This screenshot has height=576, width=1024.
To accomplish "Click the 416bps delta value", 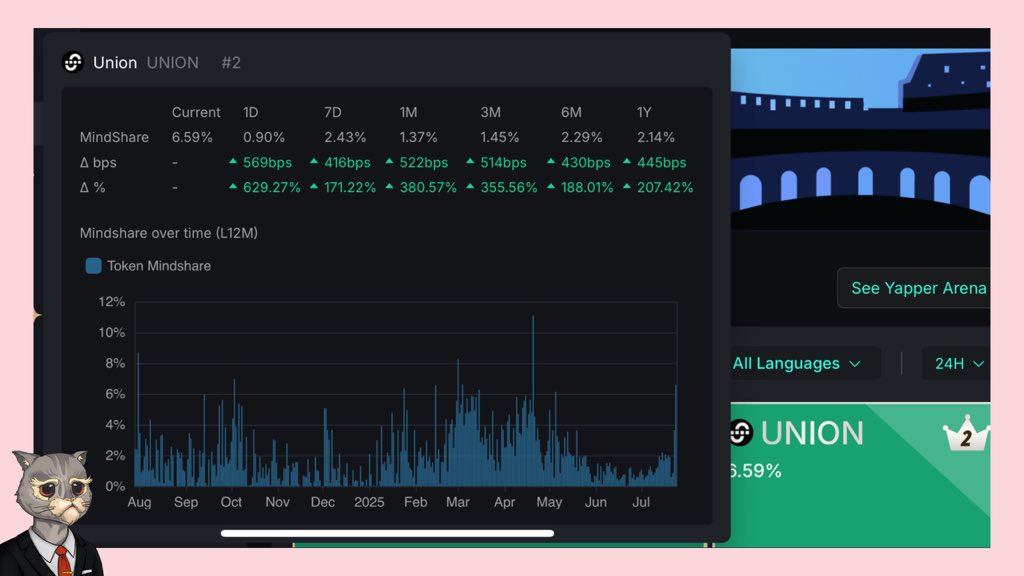I will coord(347,163).
